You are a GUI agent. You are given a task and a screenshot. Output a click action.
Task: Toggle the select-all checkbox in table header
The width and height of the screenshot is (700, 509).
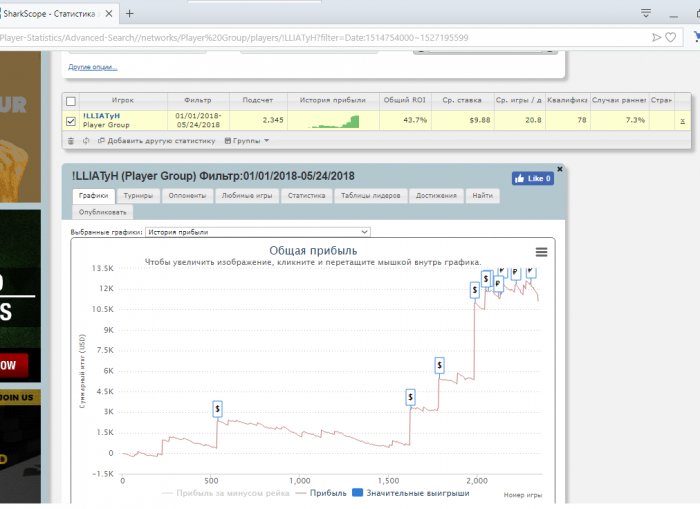click(70, 101)
